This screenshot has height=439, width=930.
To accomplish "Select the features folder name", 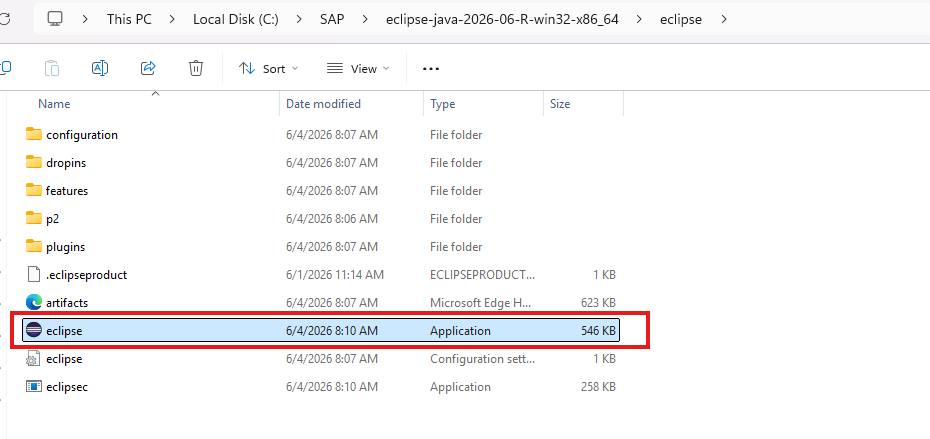I will pos(67,190).
